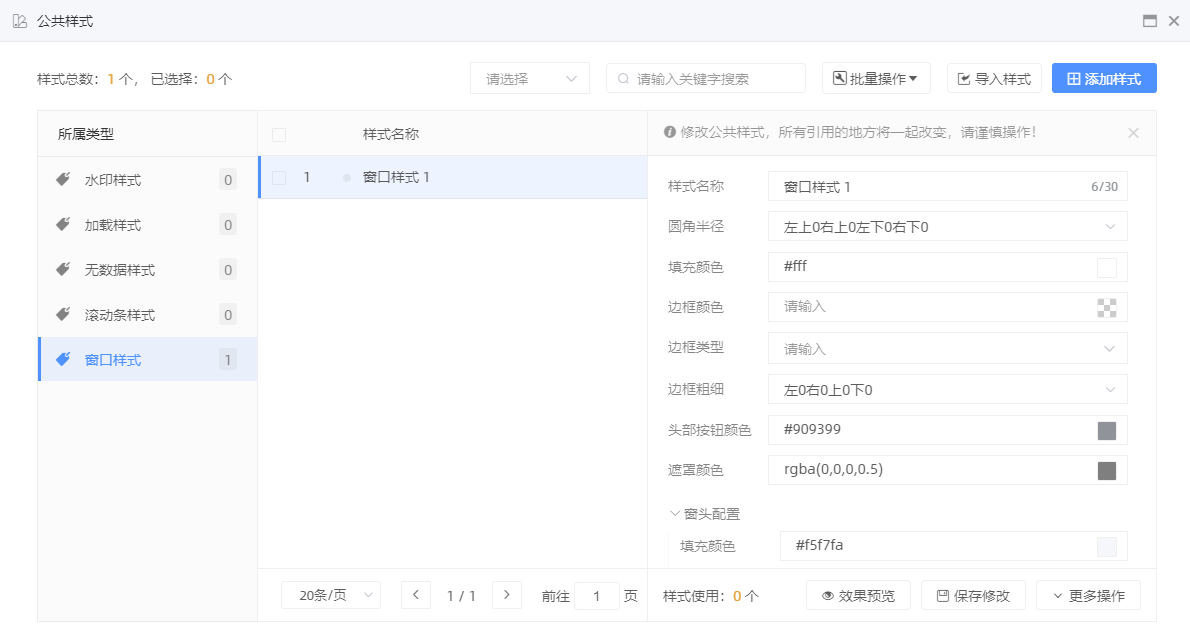
Task: Click the tag icon beside 加载样式
Action: point(63,225)
